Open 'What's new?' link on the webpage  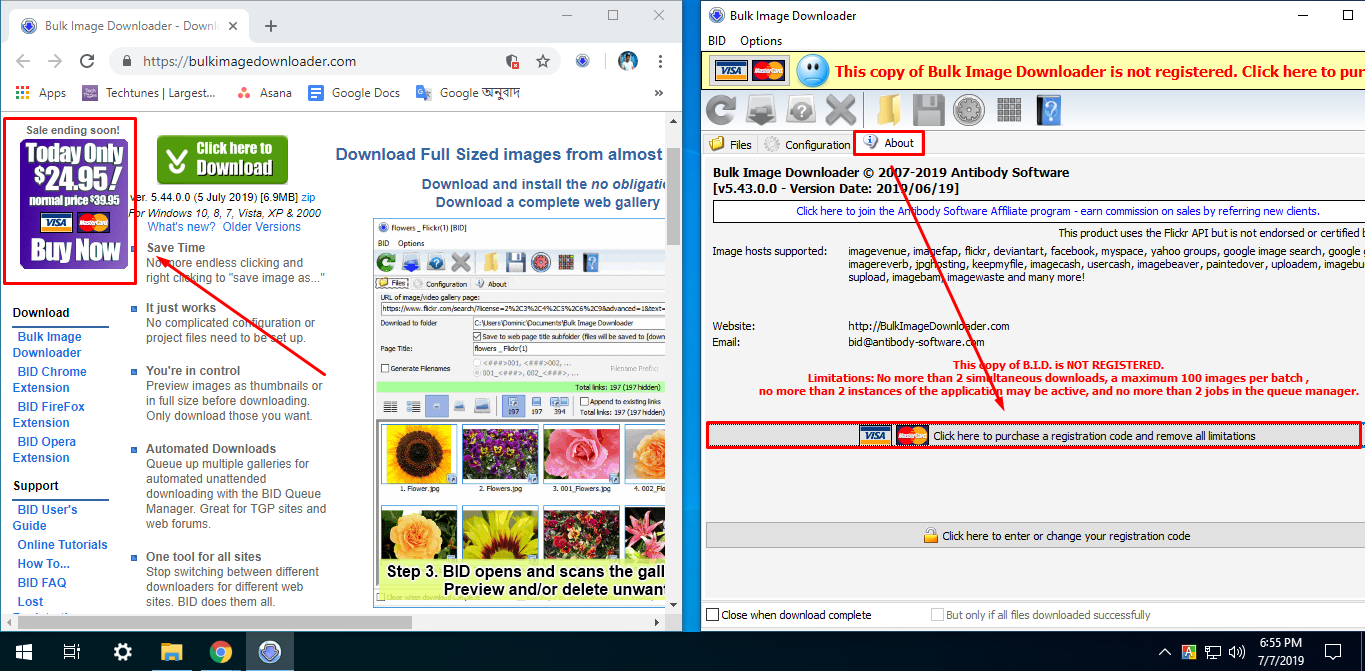point(181,227)
